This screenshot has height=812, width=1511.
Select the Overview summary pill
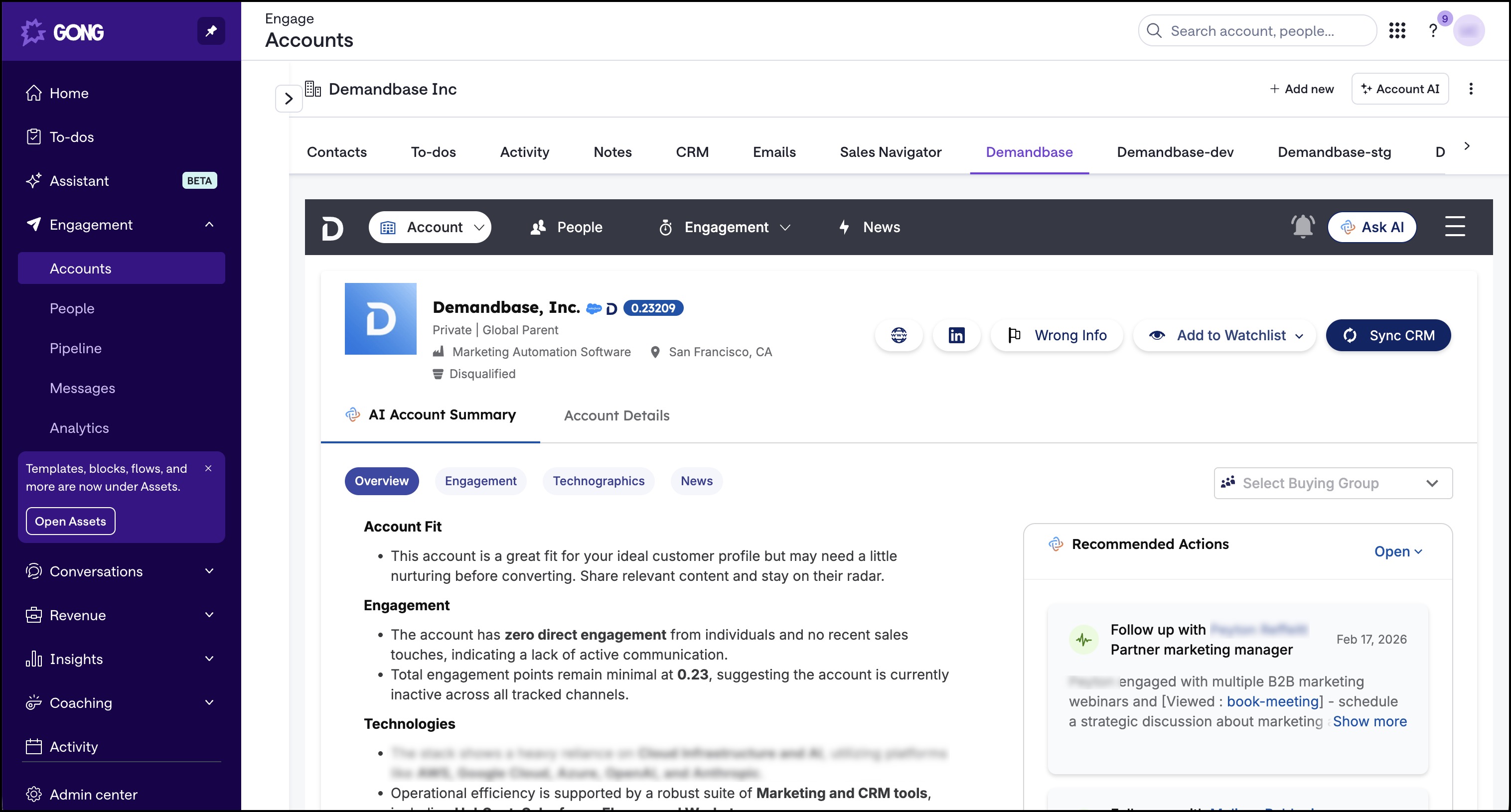382,481
